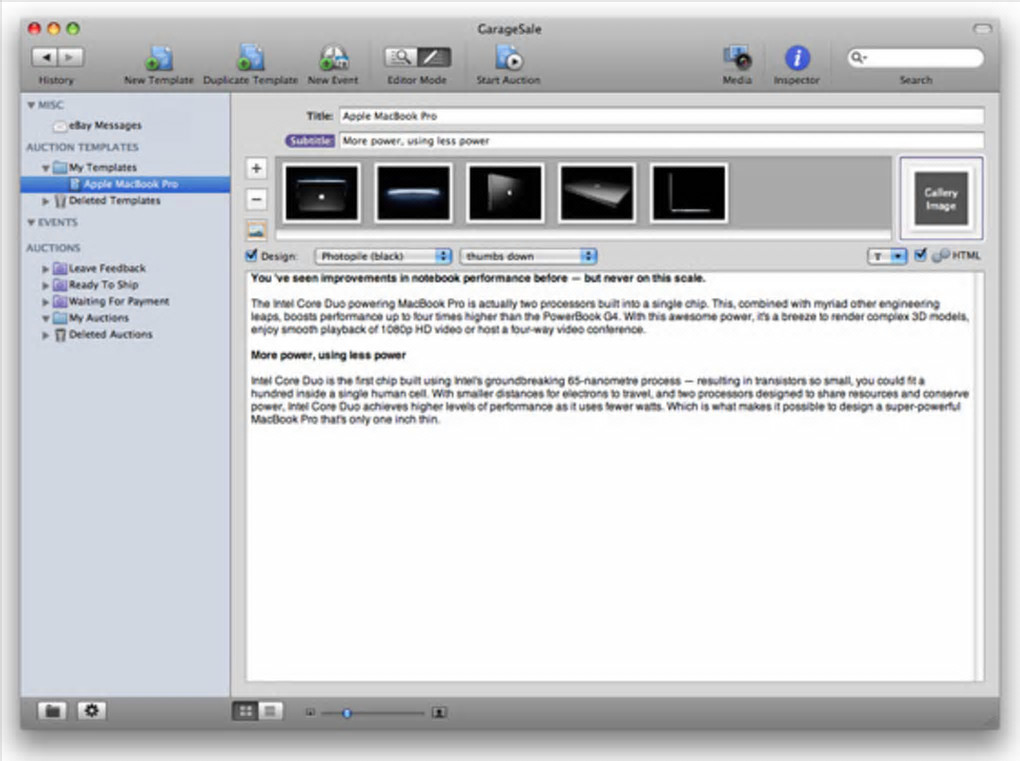
Task: Click the folder button at sidebar bottom
Action: 52,711
